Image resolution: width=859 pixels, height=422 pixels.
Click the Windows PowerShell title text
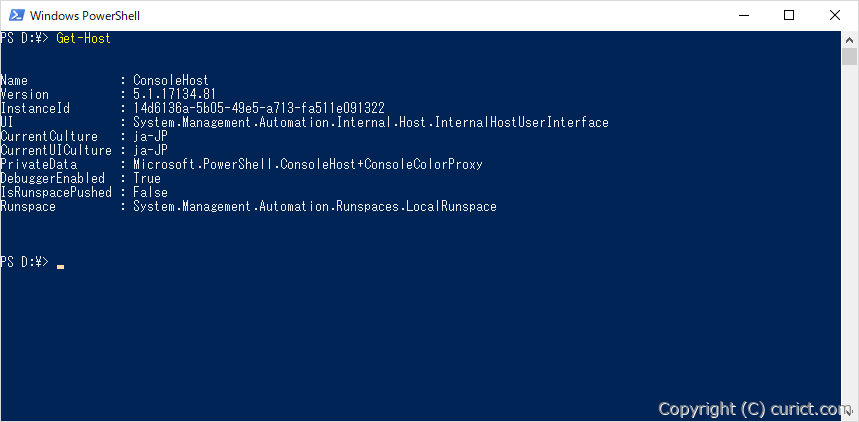click(x=85, y=16)
